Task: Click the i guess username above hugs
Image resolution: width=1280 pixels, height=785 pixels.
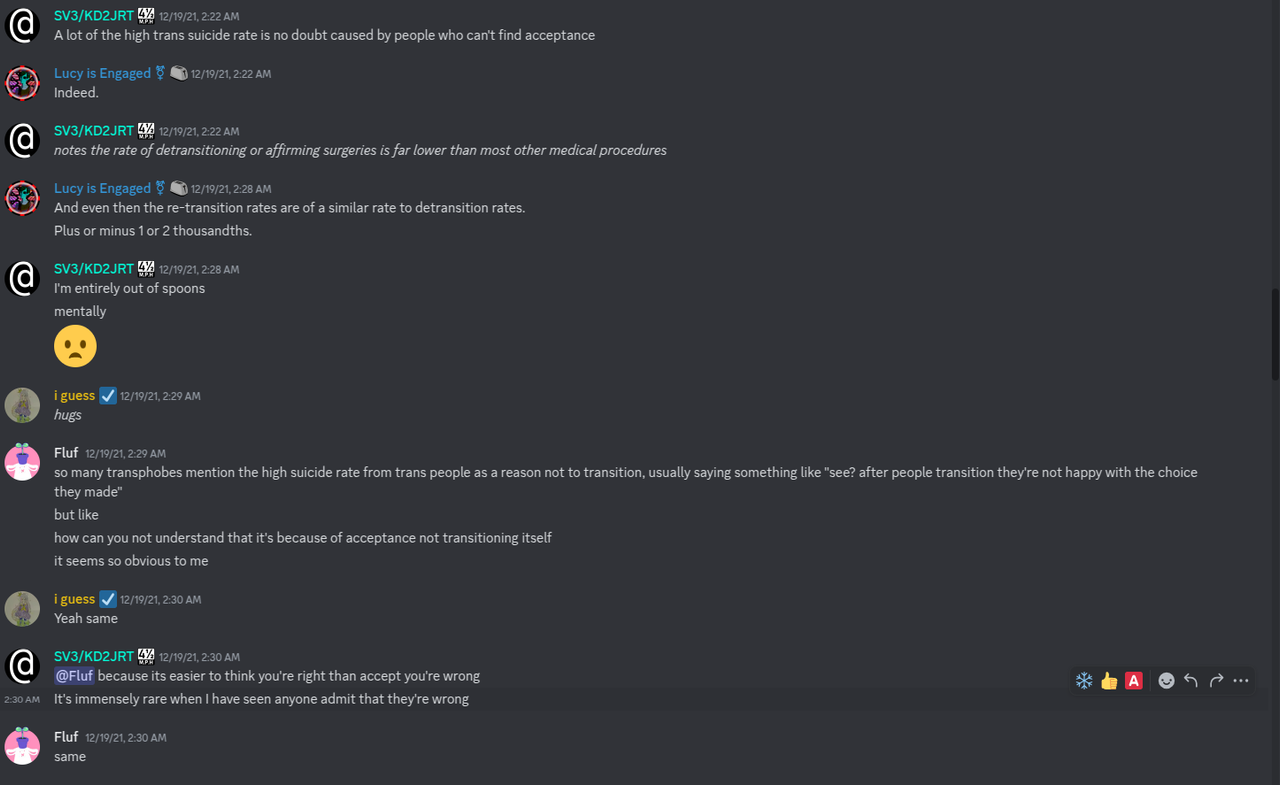Action: [74, 396]
